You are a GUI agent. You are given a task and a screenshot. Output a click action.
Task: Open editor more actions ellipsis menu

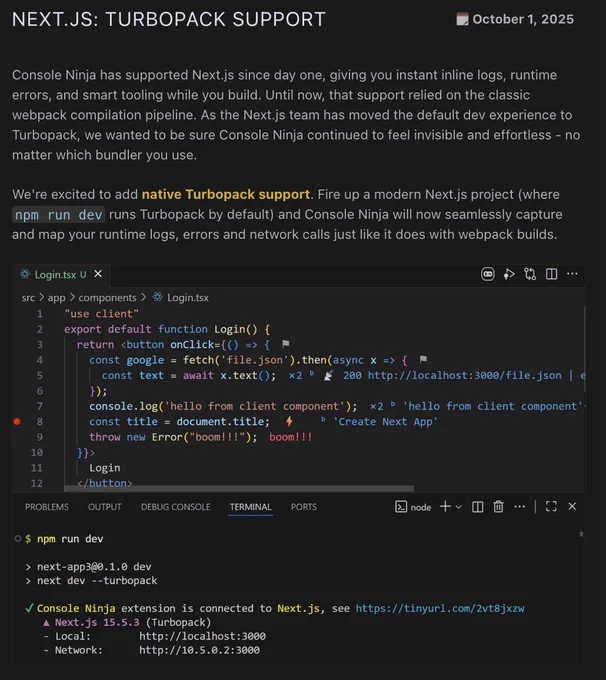(572, 274)
